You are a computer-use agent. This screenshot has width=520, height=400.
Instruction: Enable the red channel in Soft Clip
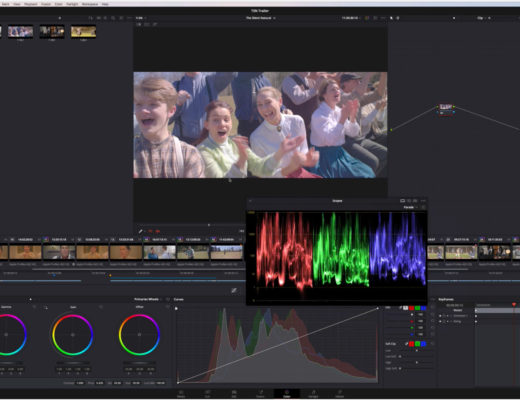(x=411, y=344)
